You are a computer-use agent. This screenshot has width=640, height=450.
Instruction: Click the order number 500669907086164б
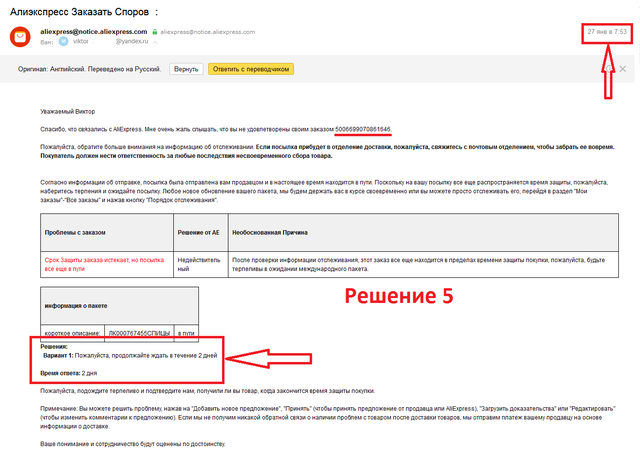point(362,129)
